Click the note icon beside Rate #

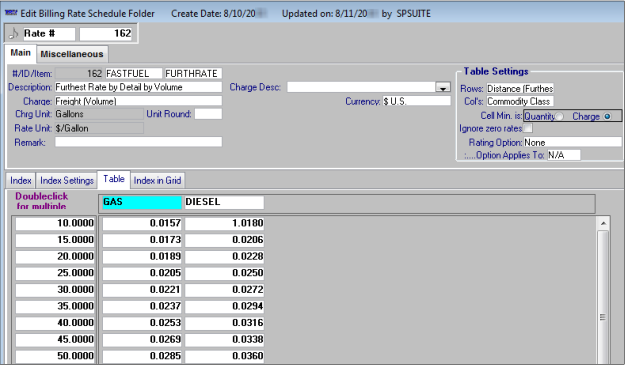click(x=14, y=34)
